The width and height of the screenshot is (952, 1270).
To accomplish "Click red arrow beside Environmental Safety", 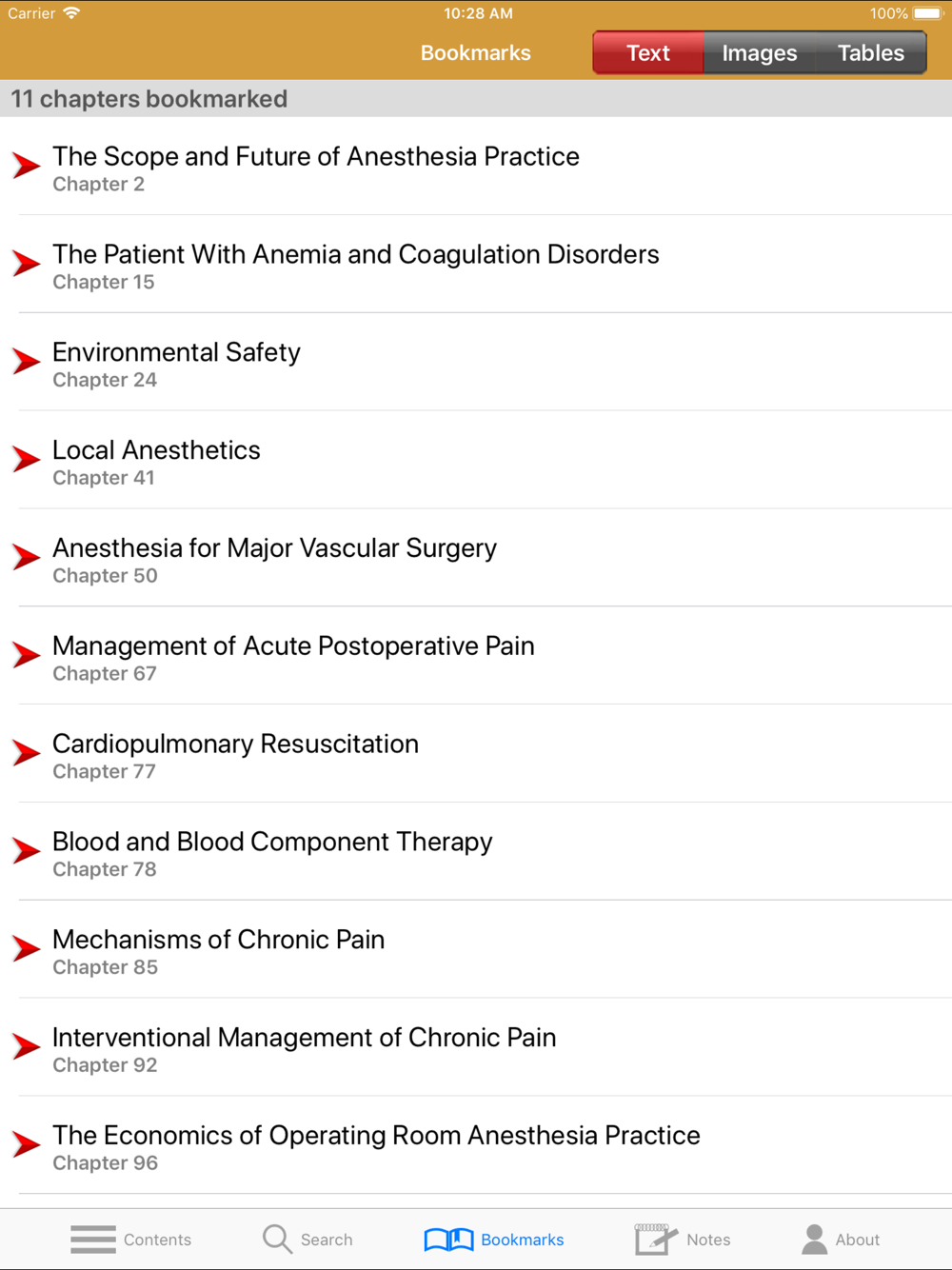I will click(x=27, y=361).
